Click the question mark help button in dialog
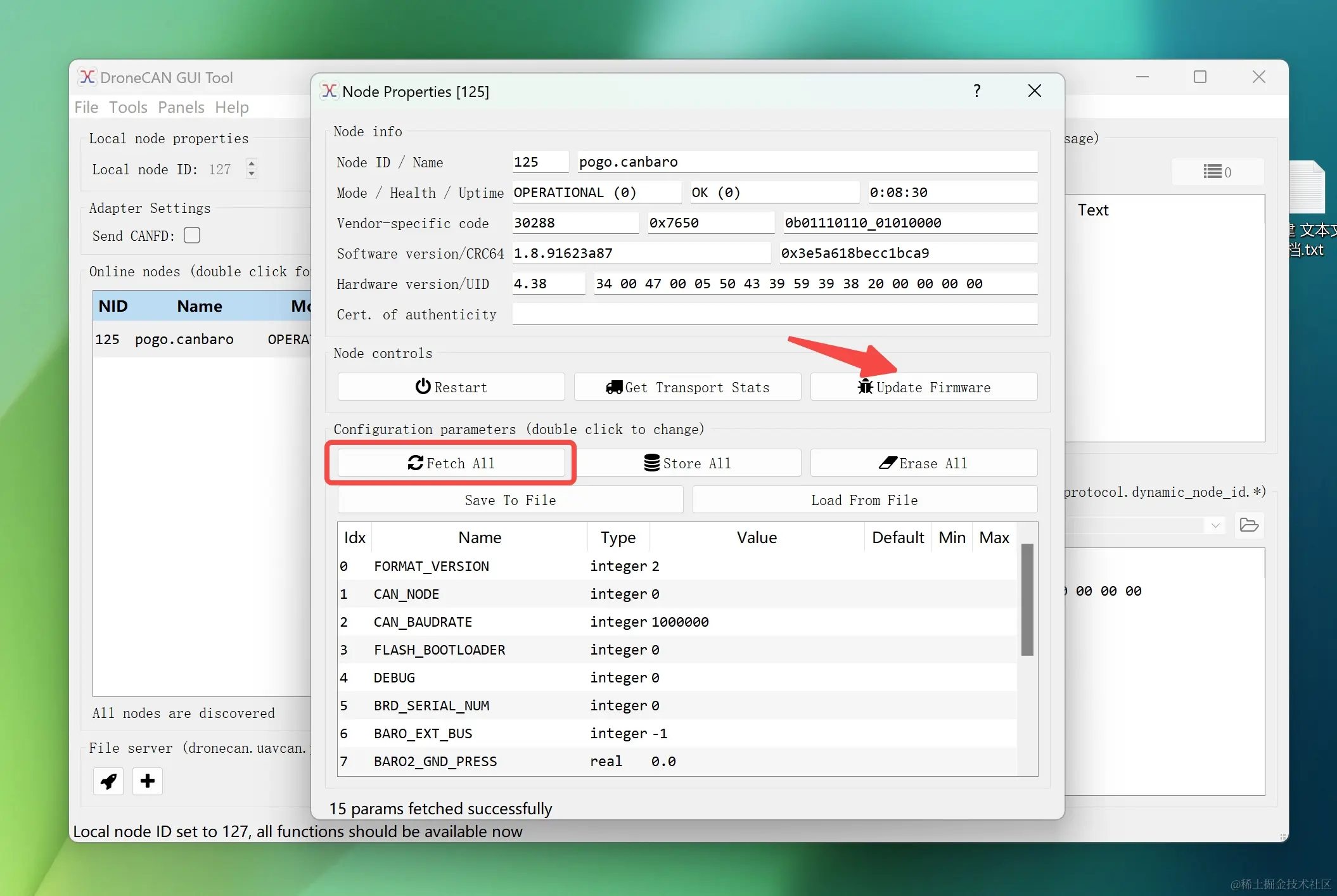 (x=976, y=91)
